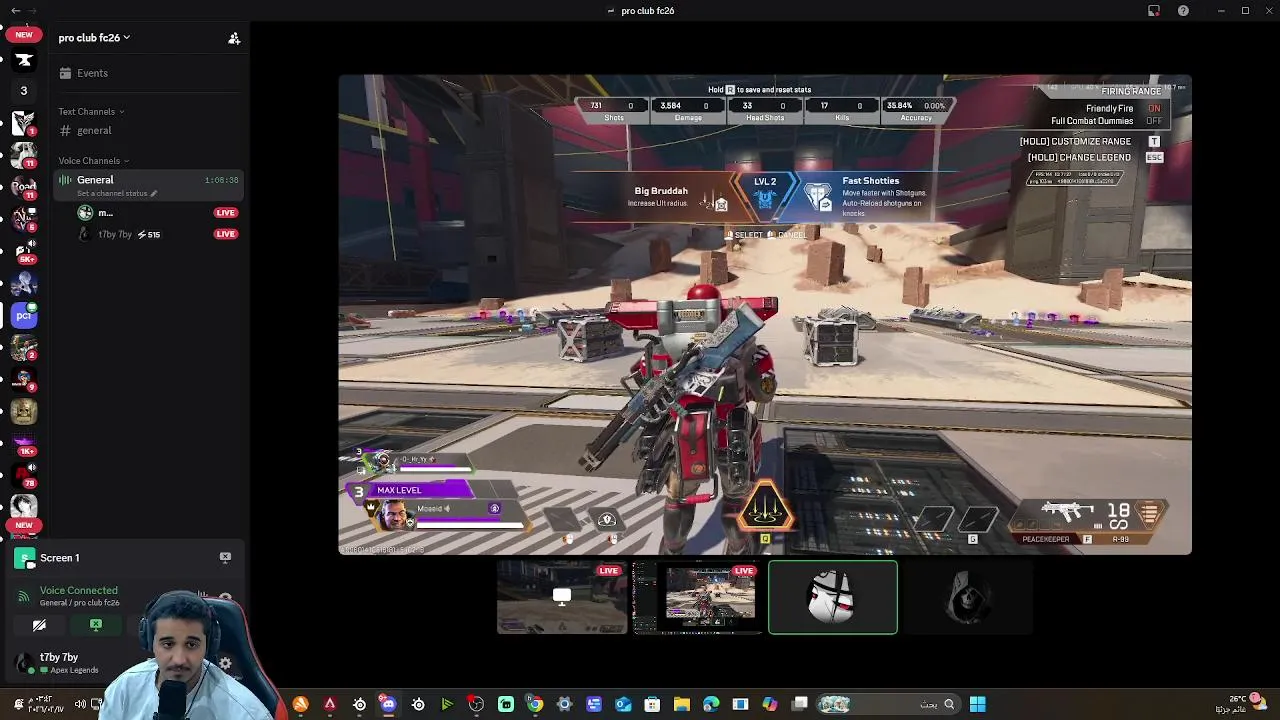Open the pro club fc26 server dropdown
Viewport: 1280px width, 720px height.
coord(94,38)
